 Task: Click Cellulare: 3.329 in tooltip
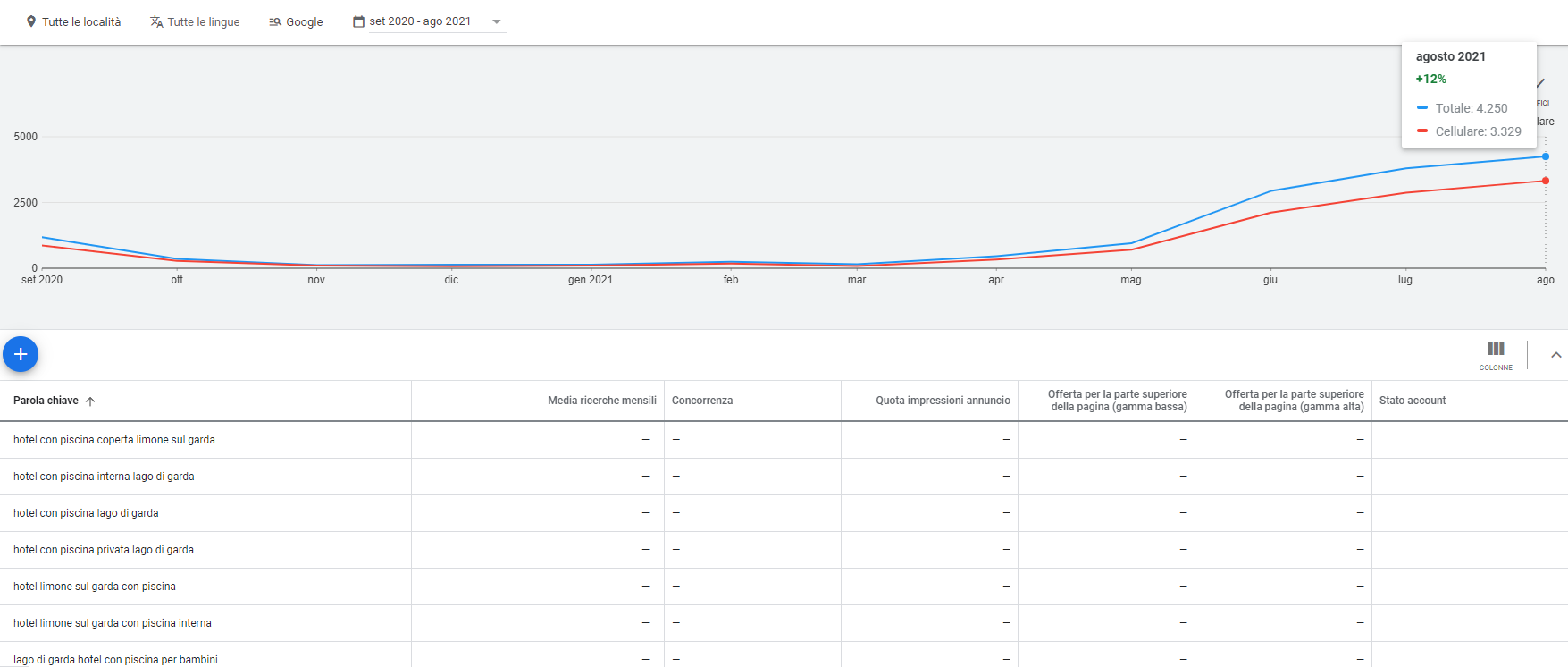(1479, 131)
